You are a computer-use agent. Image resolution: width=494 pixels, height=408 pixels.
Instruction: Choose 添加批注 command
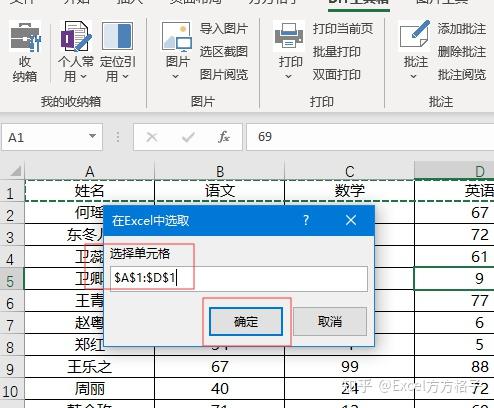click(462, 29)
